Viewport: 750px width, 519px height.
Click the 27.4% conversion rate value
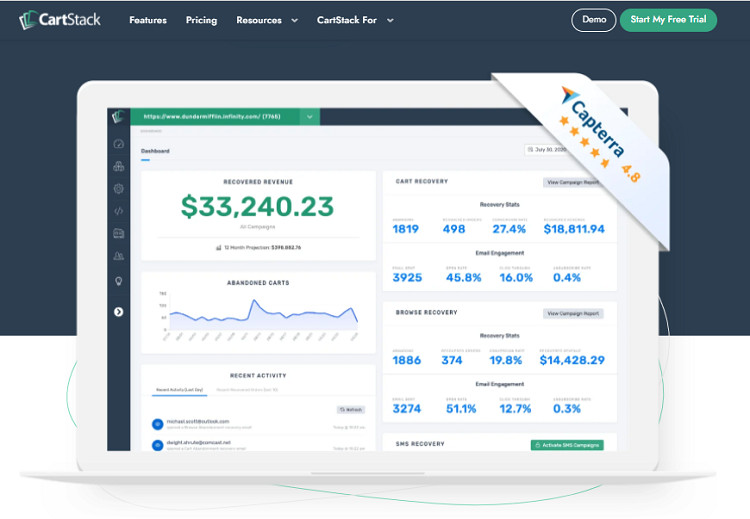tap(509, 229)
